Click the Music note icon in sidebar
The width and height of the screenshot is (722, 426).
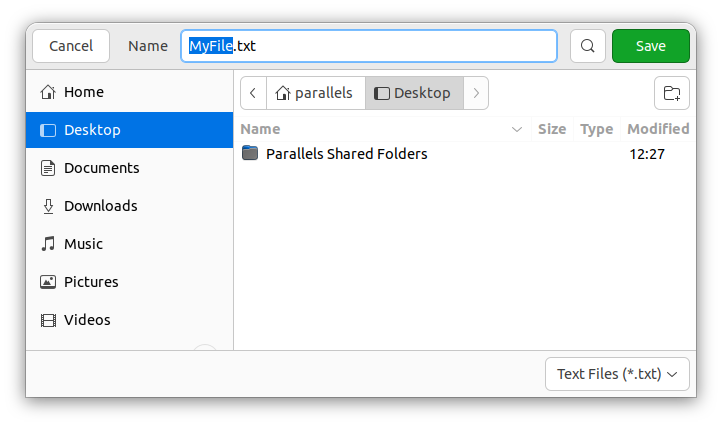point(48,244)
